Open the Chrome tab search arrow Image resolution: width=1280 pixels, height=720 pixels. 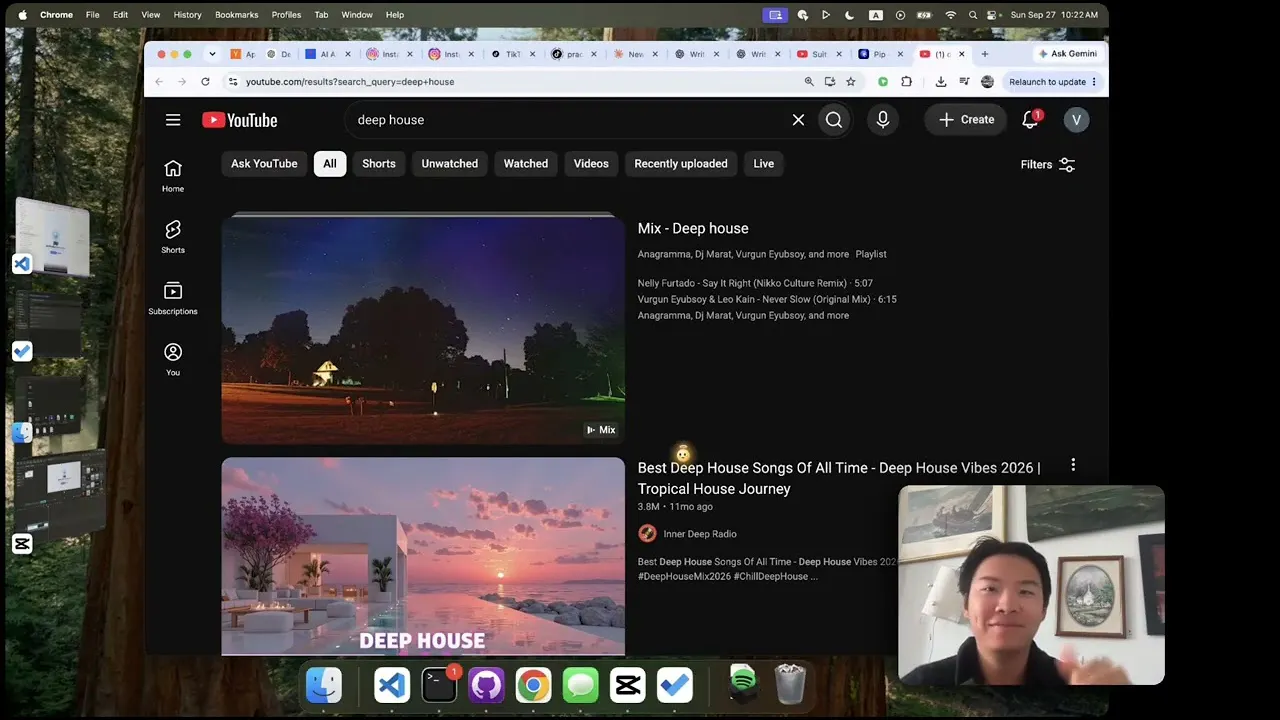(x=212, y=54)
